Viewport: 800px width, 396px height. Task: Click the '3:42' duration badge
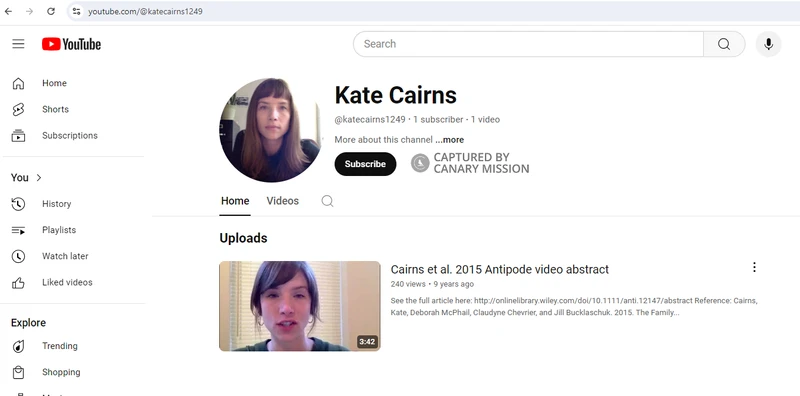[x=367, y=342]
